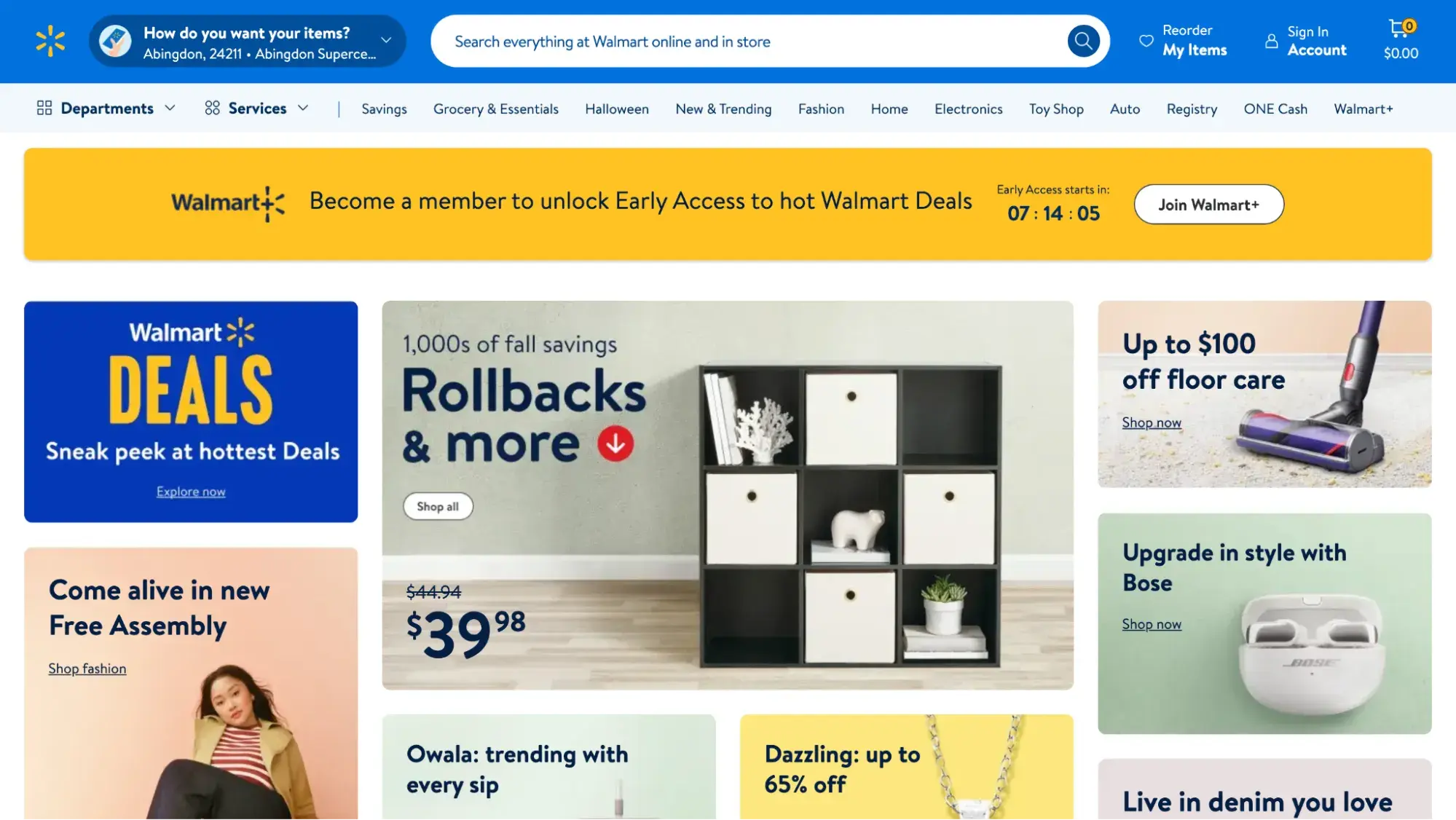Click Explore now deals link

(x=191, y=491)
